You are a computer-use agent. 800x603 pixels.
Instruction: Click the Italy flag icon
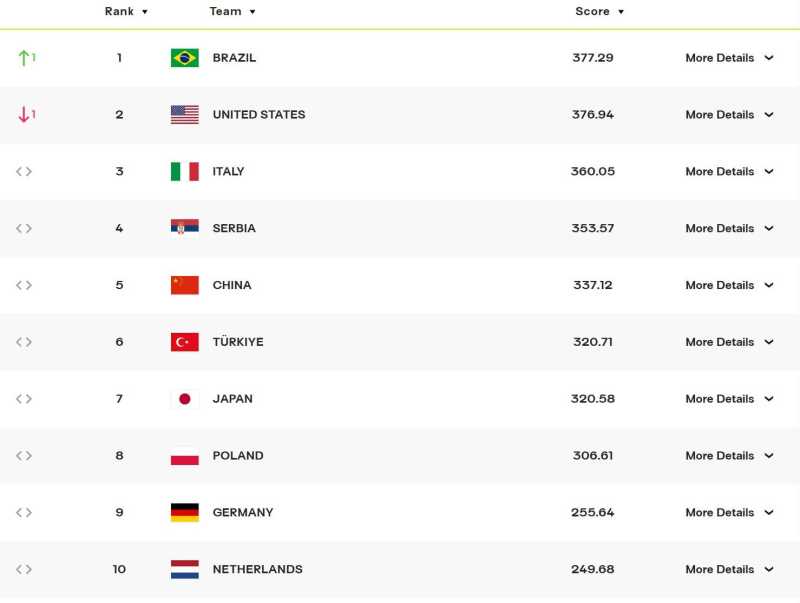(x=184, y=172)
